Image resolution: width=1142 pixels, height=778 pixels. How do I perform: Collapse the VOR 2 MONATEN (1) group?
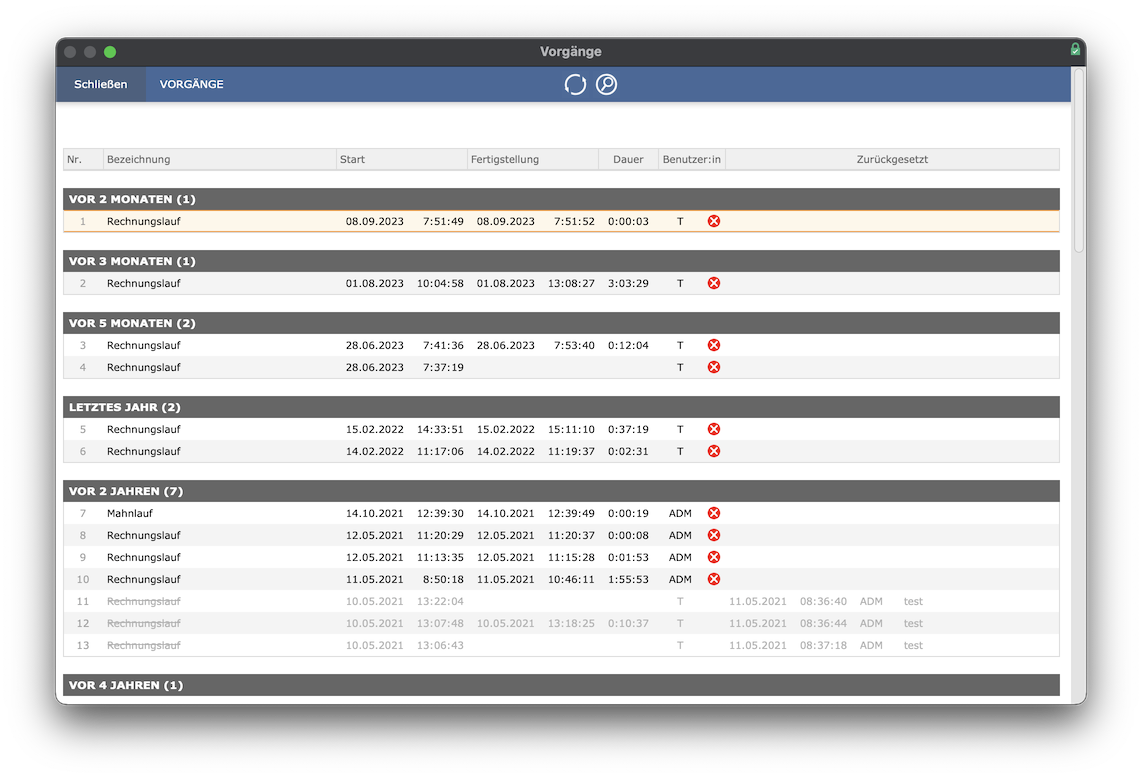pos(561,199)
